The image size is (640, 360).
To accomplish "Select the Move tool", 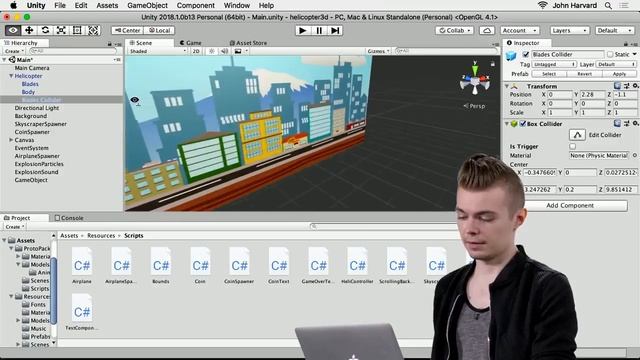I will point(29,30).
